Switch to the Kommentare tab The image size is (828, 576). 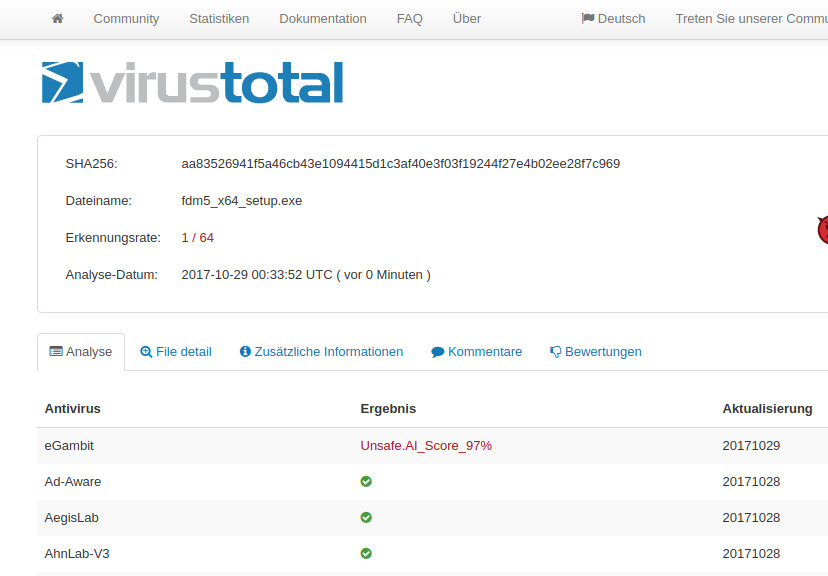tap(476, 352)
